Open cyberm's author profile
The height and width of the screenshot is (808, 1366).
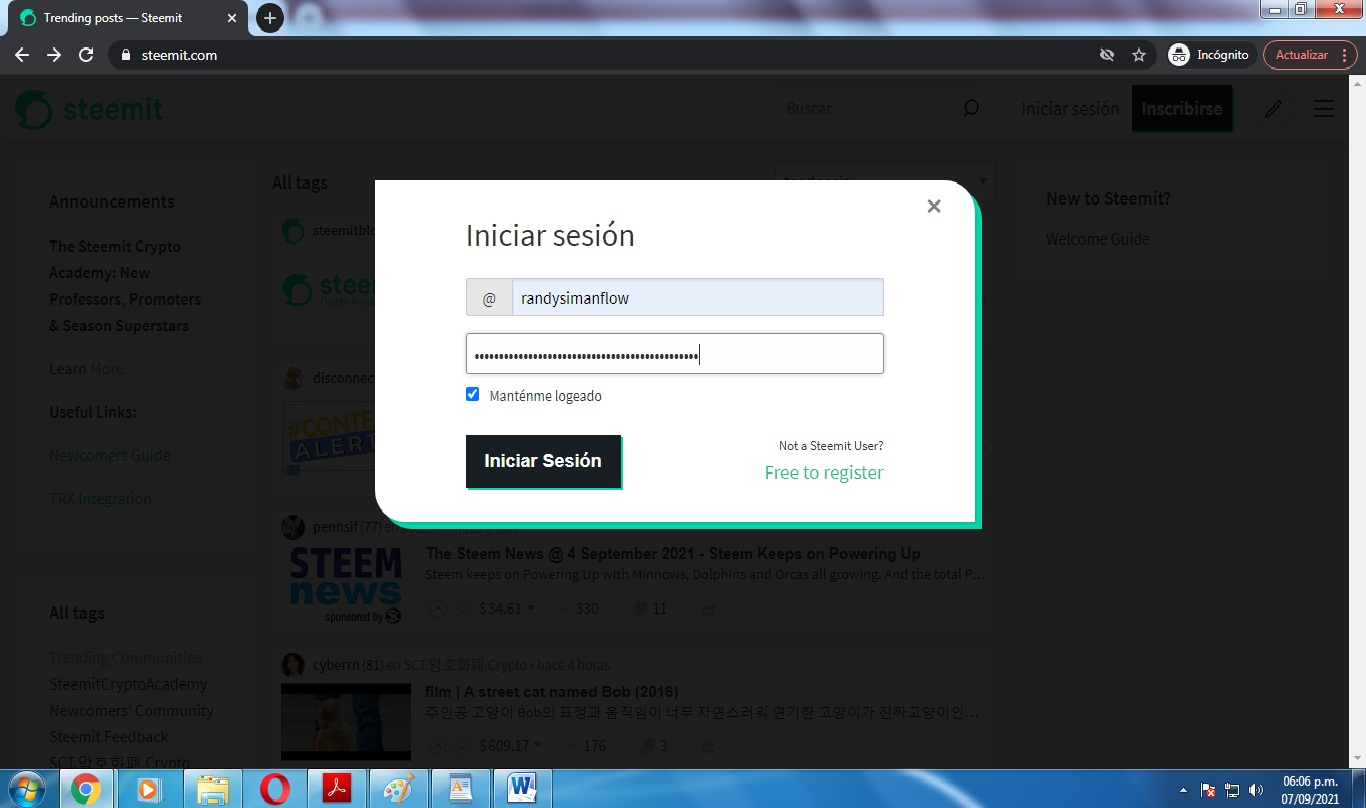[335, 665]
